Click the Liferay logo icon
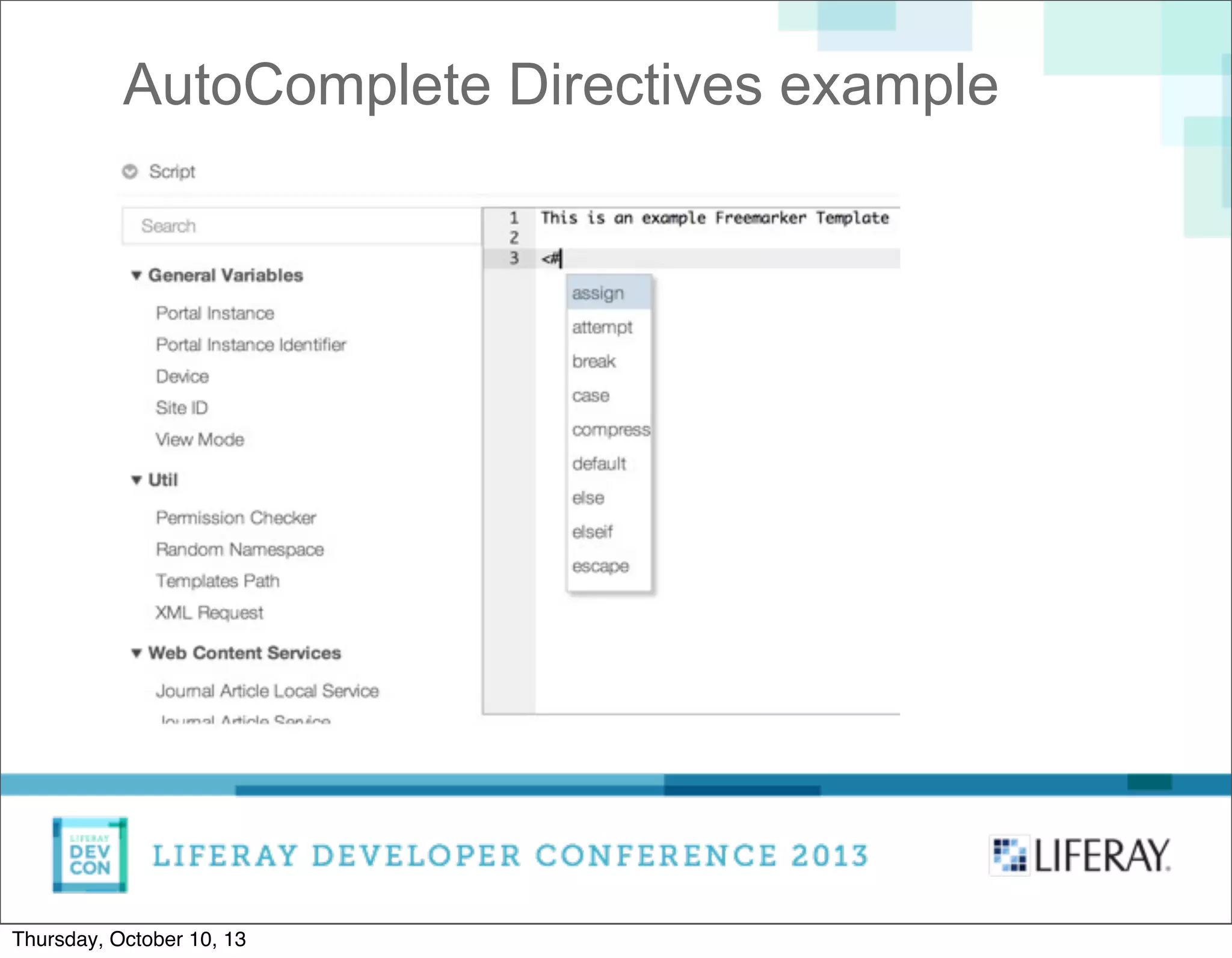1232x958 pixels. 1010,855
